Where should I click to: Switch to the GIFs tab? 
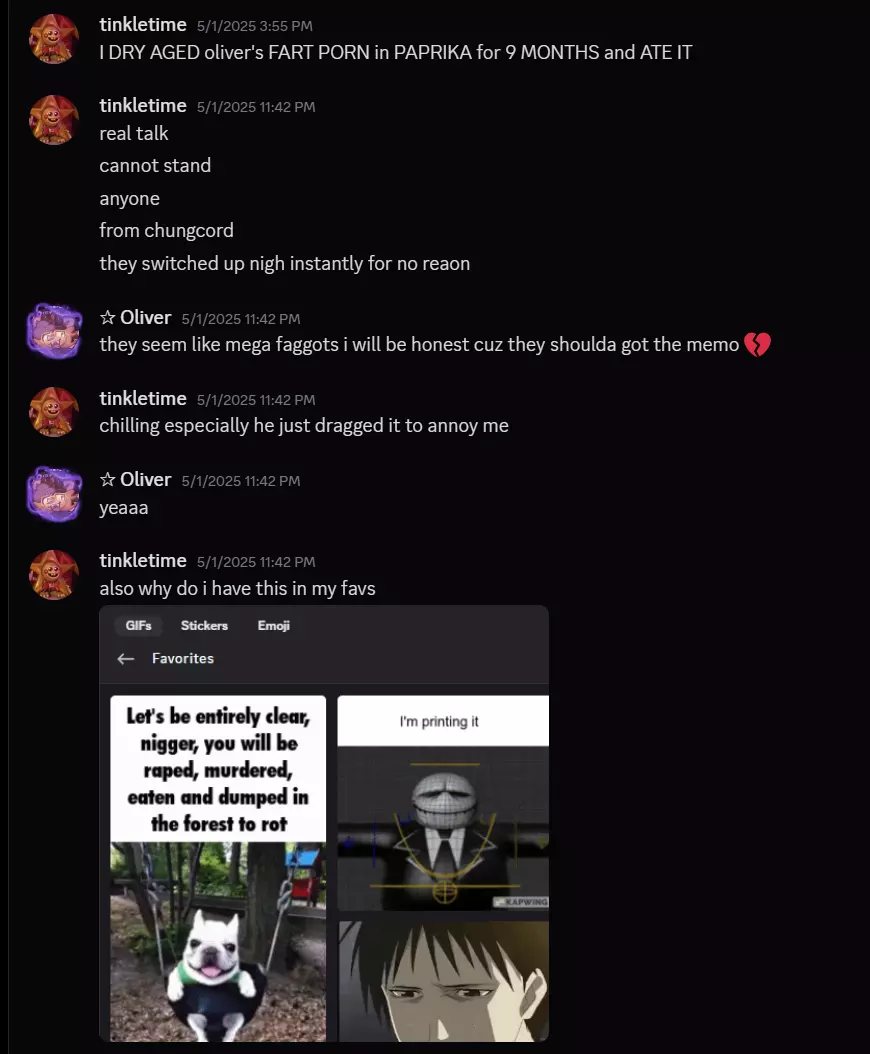pos(139,625)
